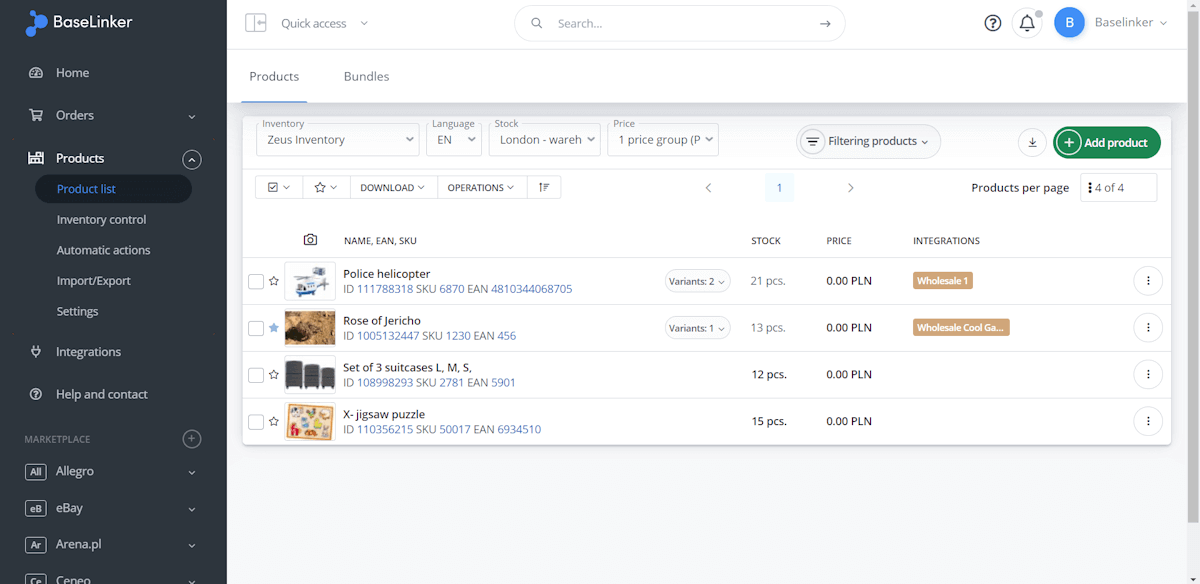Open three-dot menu for Rose of Jericho

[1148, 327]
